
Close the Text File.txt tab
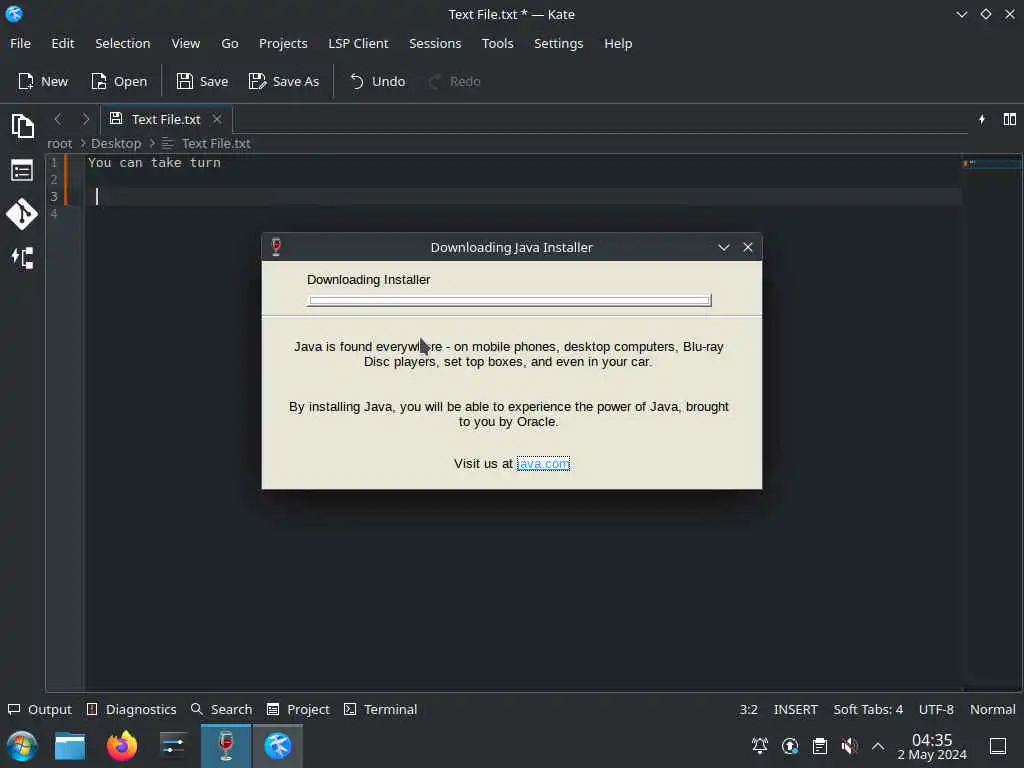tap(217, 119)
